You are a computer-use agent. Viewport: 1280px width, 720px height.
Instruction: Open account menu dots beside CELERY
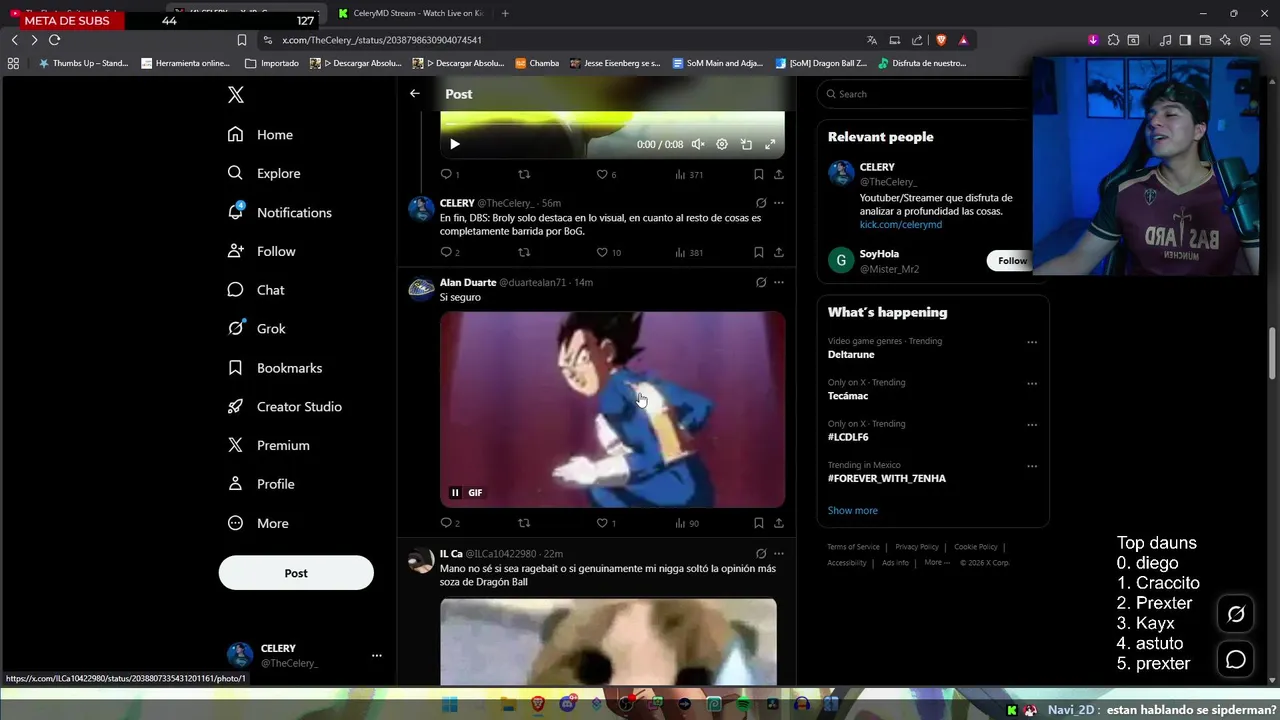point(376,655)
